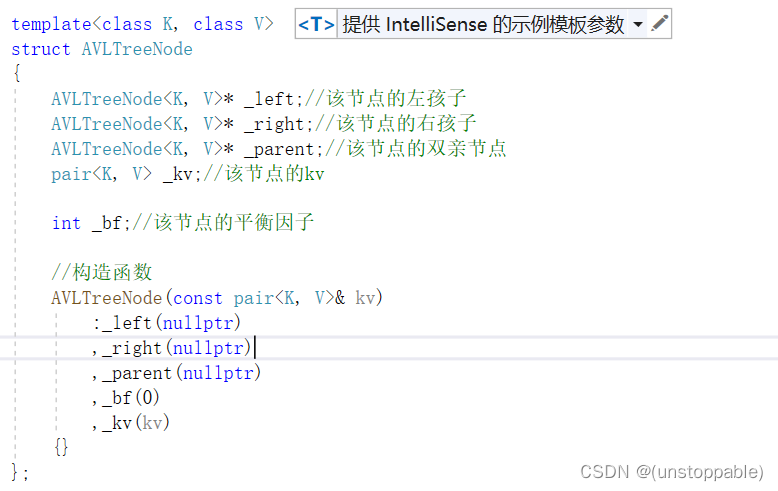The image size is (778, 491).
Task: Expand the IntelliSense template arguments dropdown arrow
Action: (x=638, y=25)
